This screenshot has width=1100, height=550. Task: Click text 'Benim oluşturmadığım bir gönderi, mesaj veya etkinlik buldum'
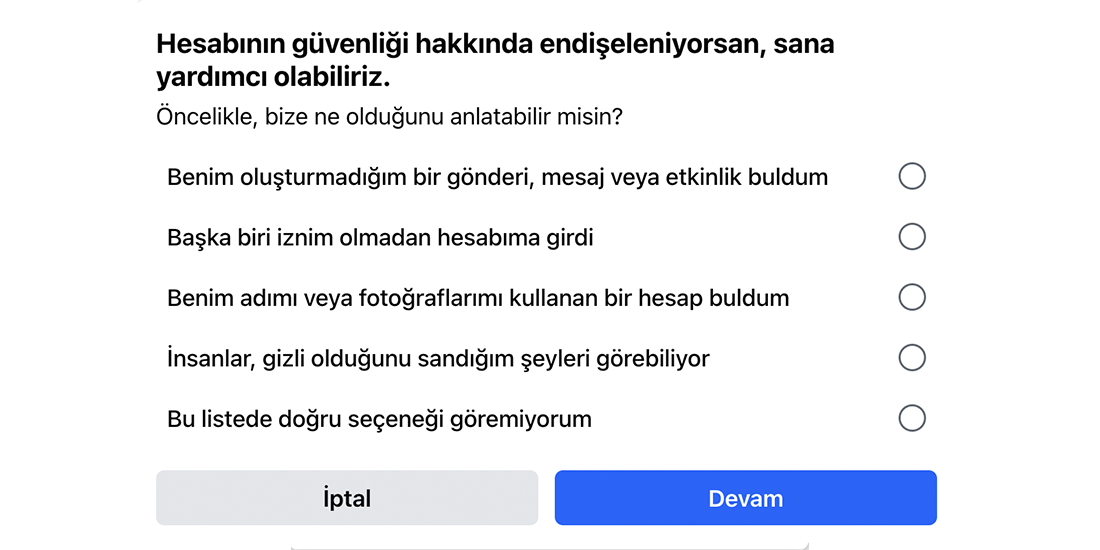pos(497,177)
